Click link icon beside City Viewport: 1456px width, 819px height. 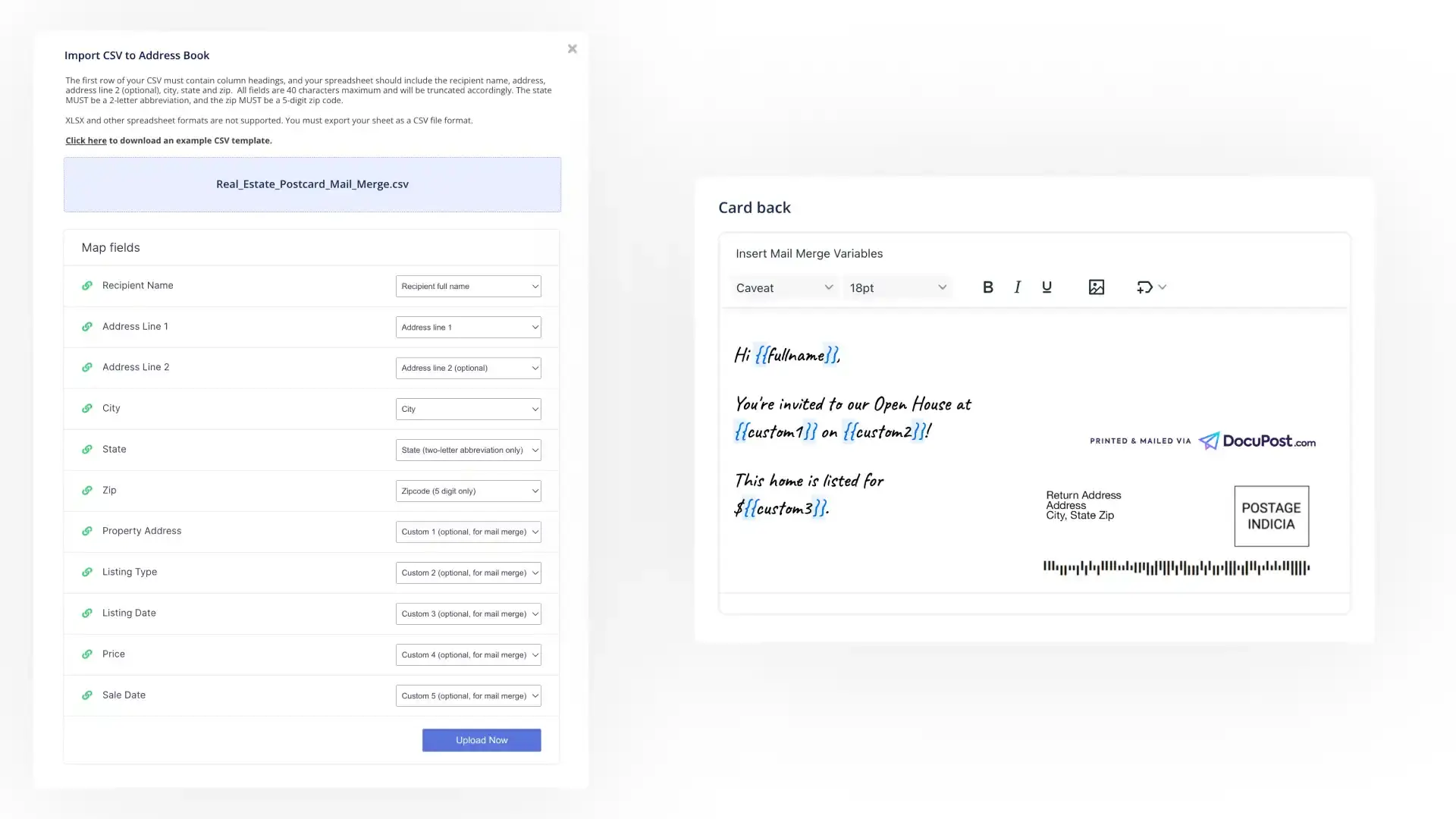point(87,409)
